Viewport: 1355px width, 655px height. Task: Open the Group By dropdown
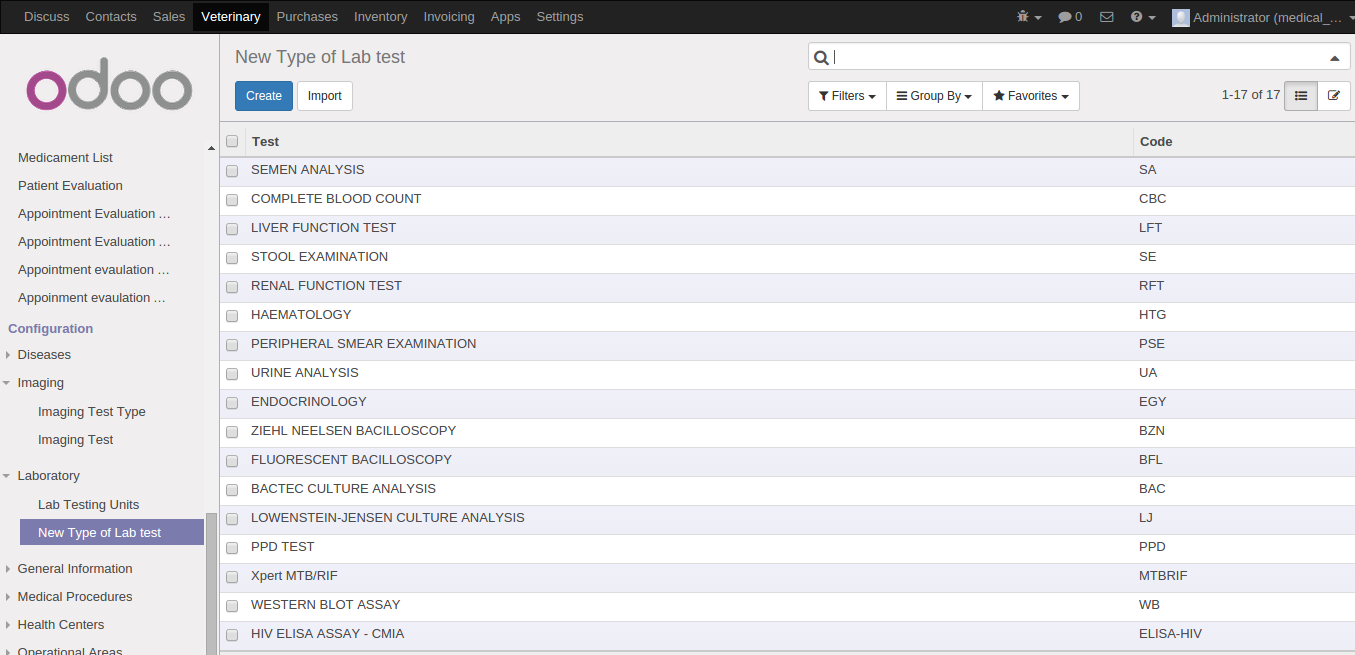[x=934, y=96]
